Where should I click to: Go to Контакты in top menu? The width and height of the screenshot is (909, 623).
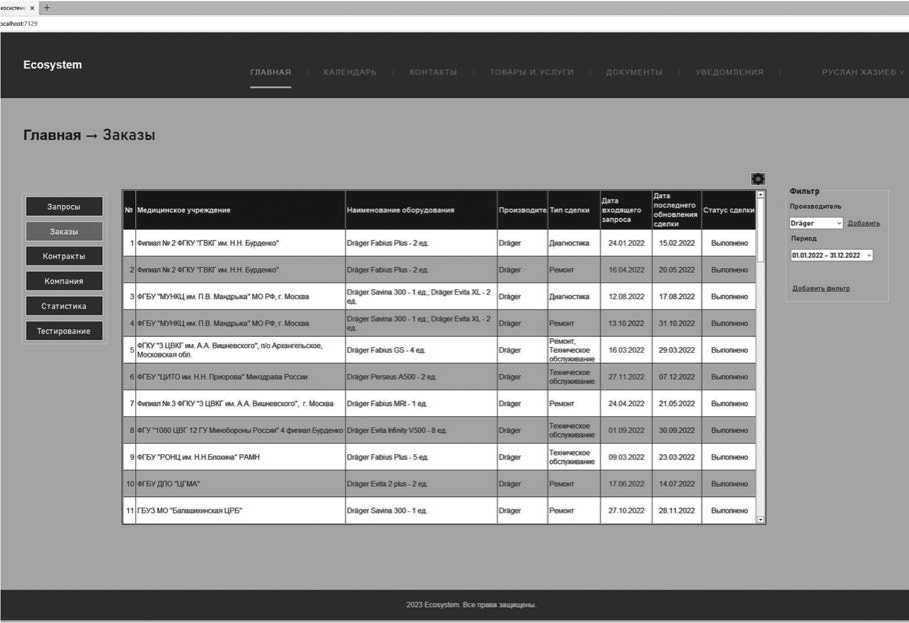432,72
